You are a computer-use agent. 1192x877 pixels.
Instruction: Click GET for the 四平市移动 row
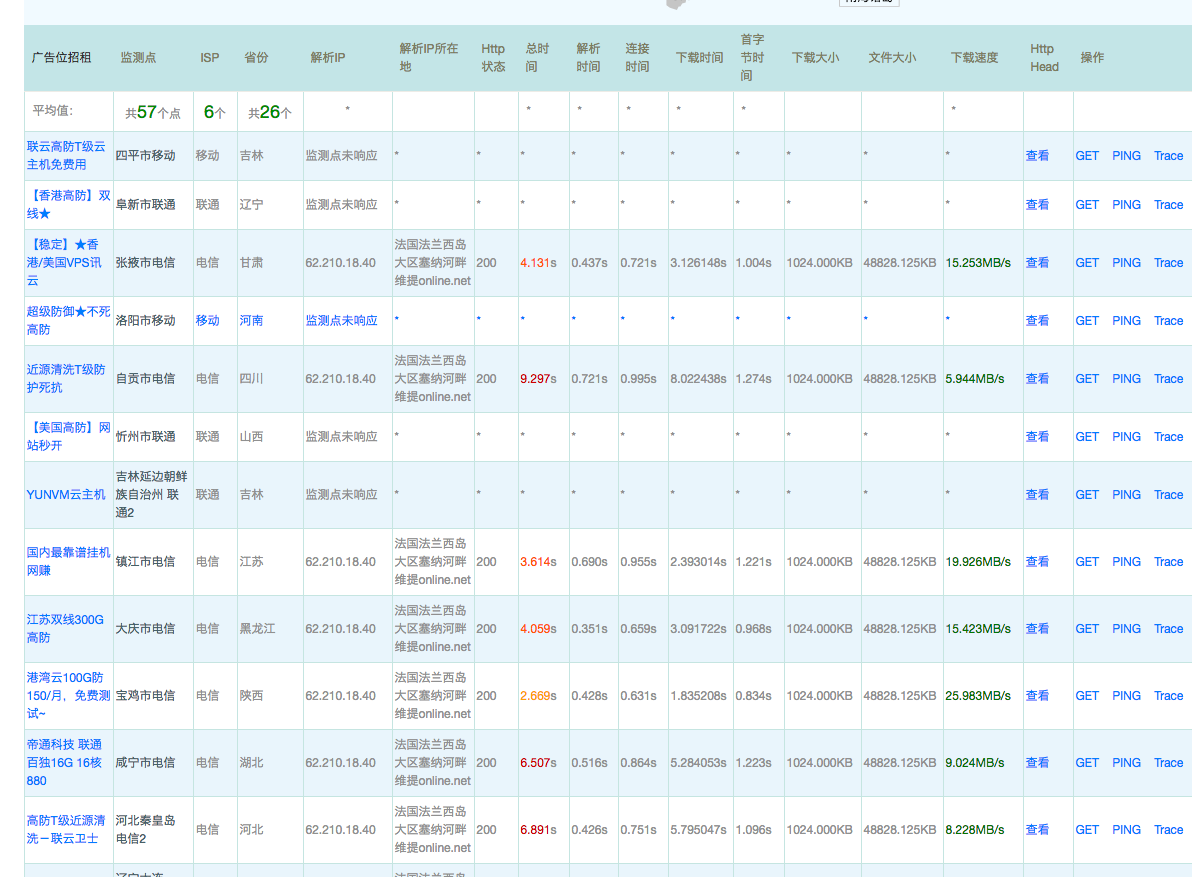(x=1086, y=156)
